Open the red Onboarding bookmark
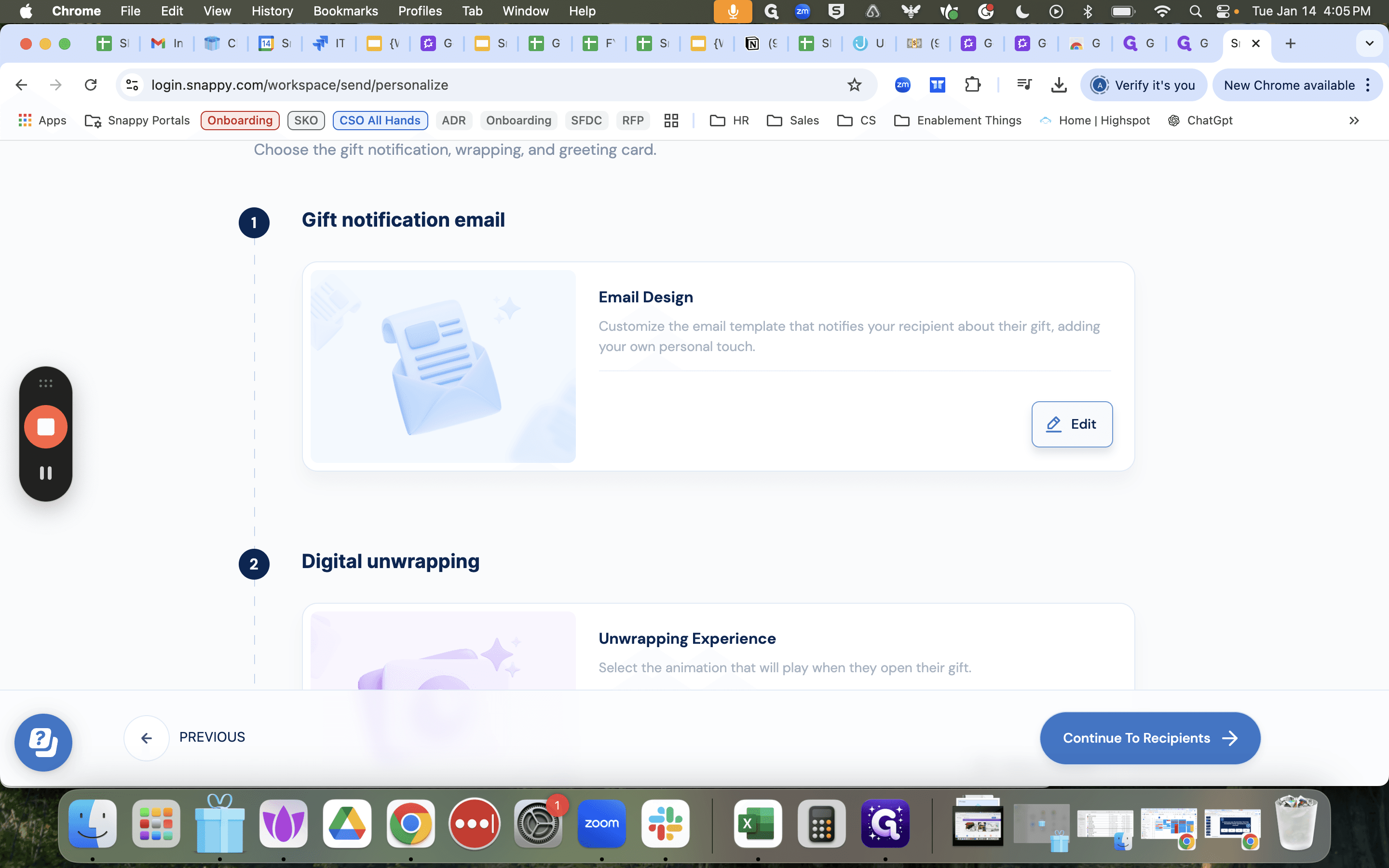 (x=240, y=121)
